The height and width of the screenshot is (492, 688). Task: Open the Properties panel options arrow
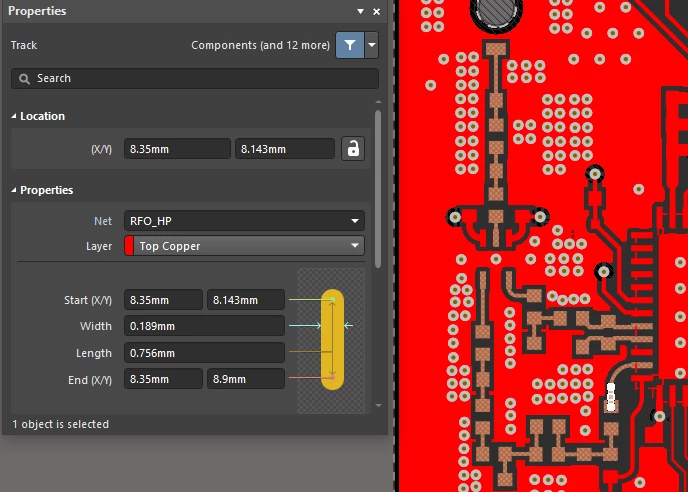[x=360, y=11]
